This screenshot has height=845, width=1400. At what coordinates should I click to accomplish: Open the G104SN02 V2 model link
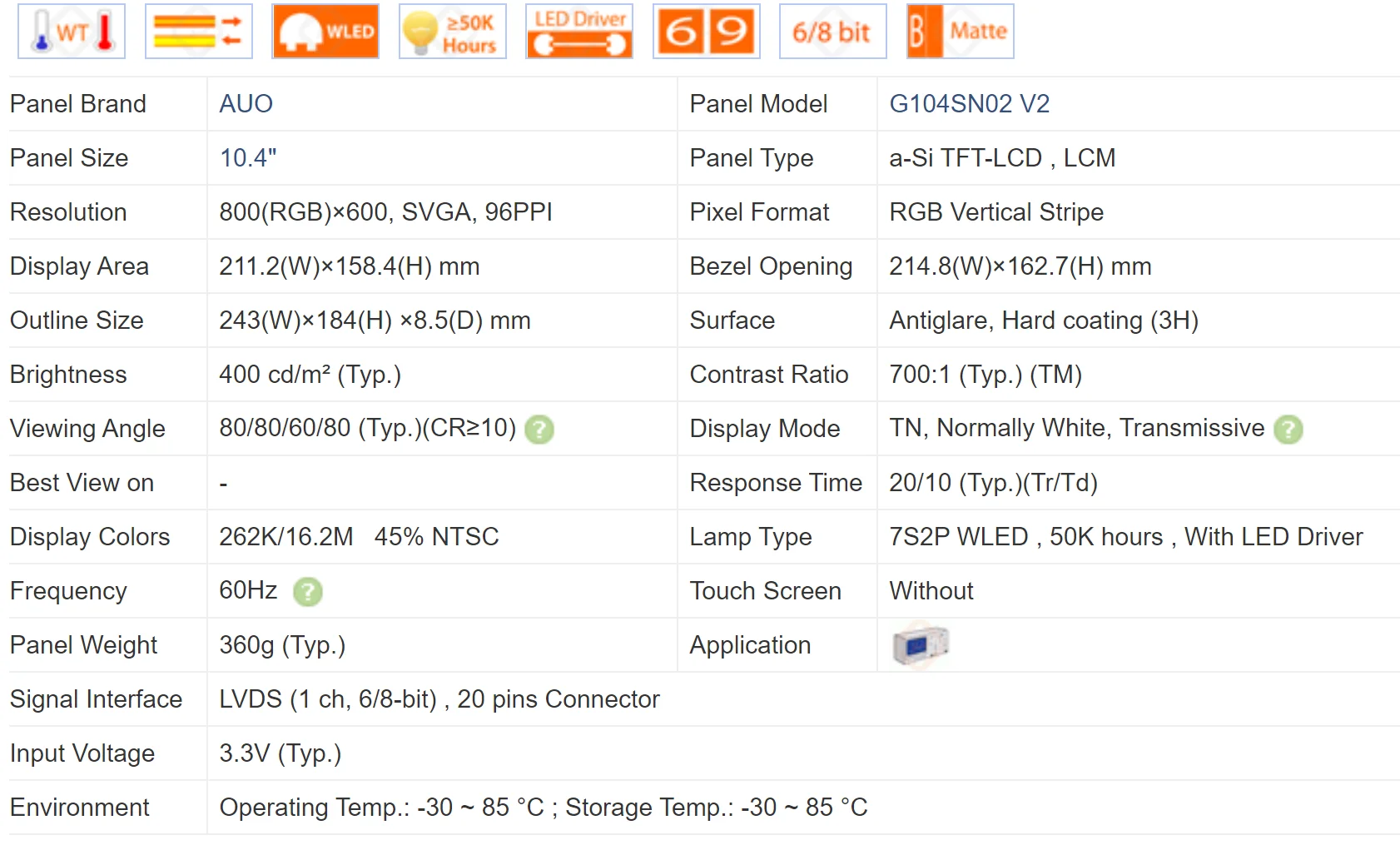(970, 104)
